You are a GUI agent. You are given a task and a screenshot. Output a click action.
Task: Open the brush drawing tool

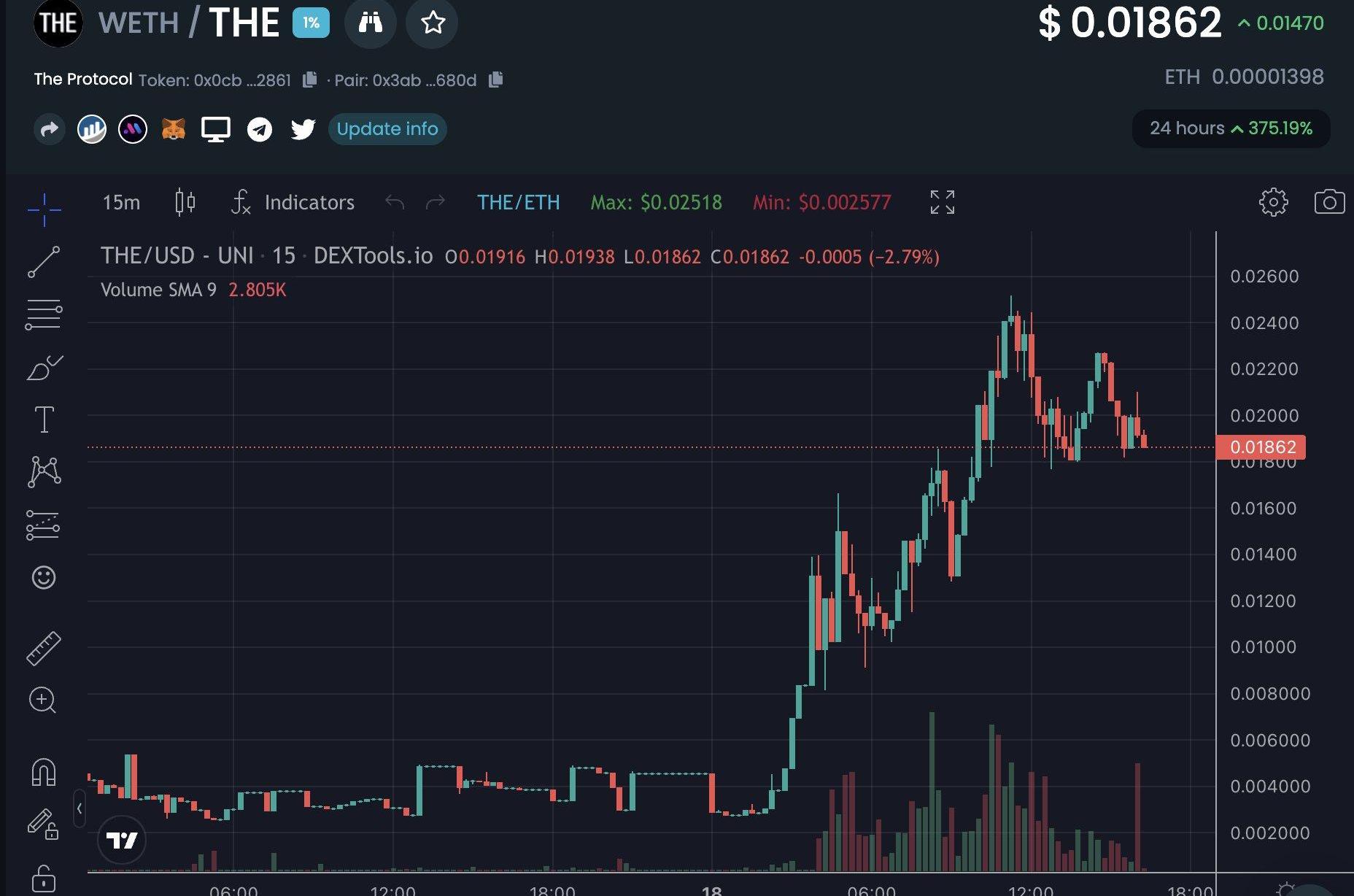(x=44, y=367)
